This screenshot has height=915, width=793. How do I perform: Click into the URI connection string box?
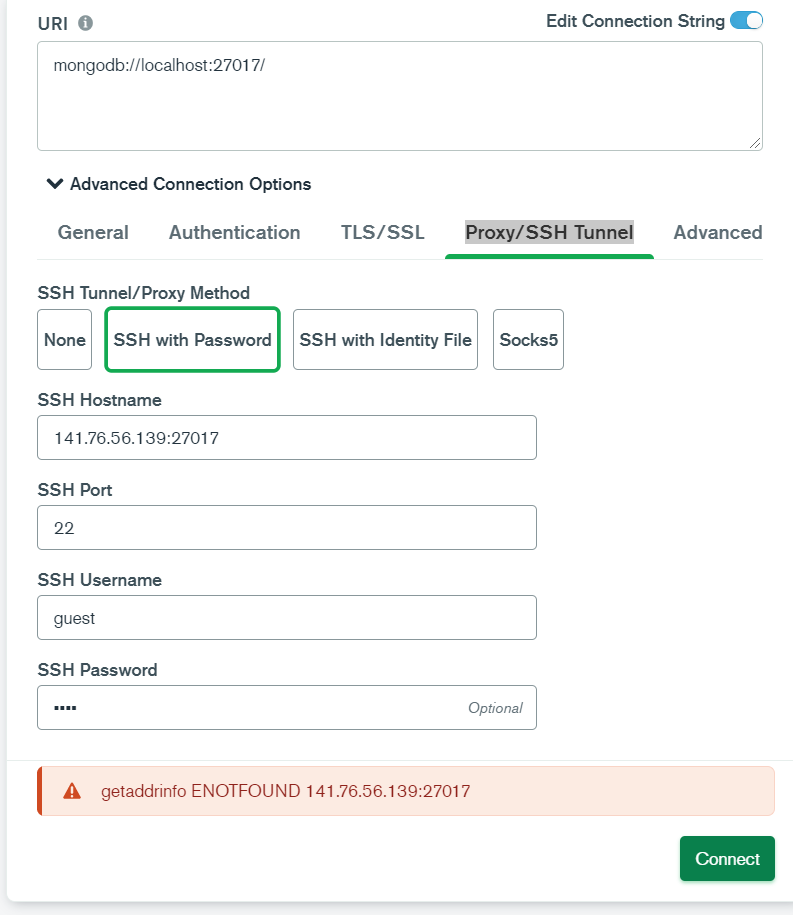tap(399, 96)
